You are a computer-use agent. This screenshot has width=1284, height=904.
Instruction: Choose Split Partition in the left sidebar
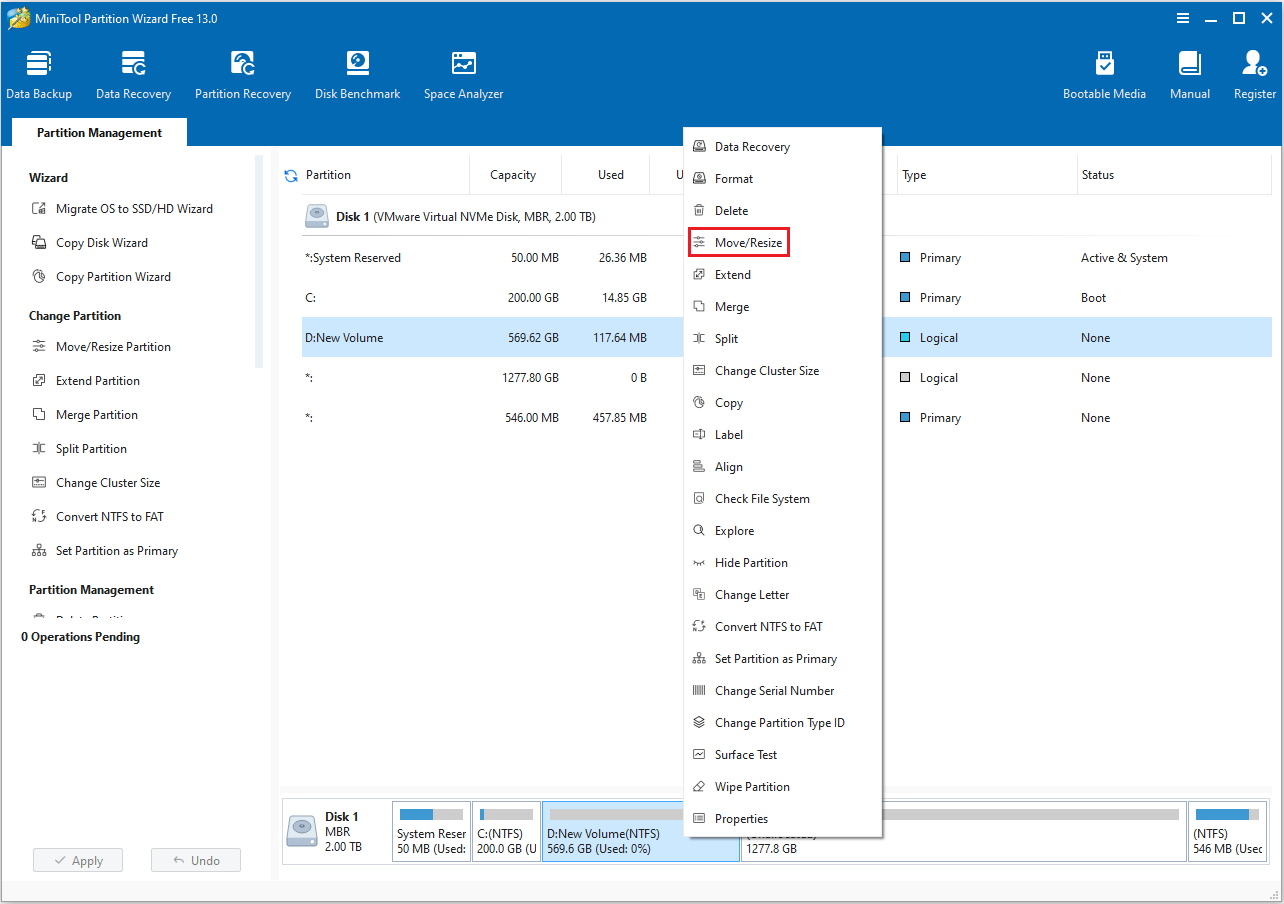pos(79,449)
